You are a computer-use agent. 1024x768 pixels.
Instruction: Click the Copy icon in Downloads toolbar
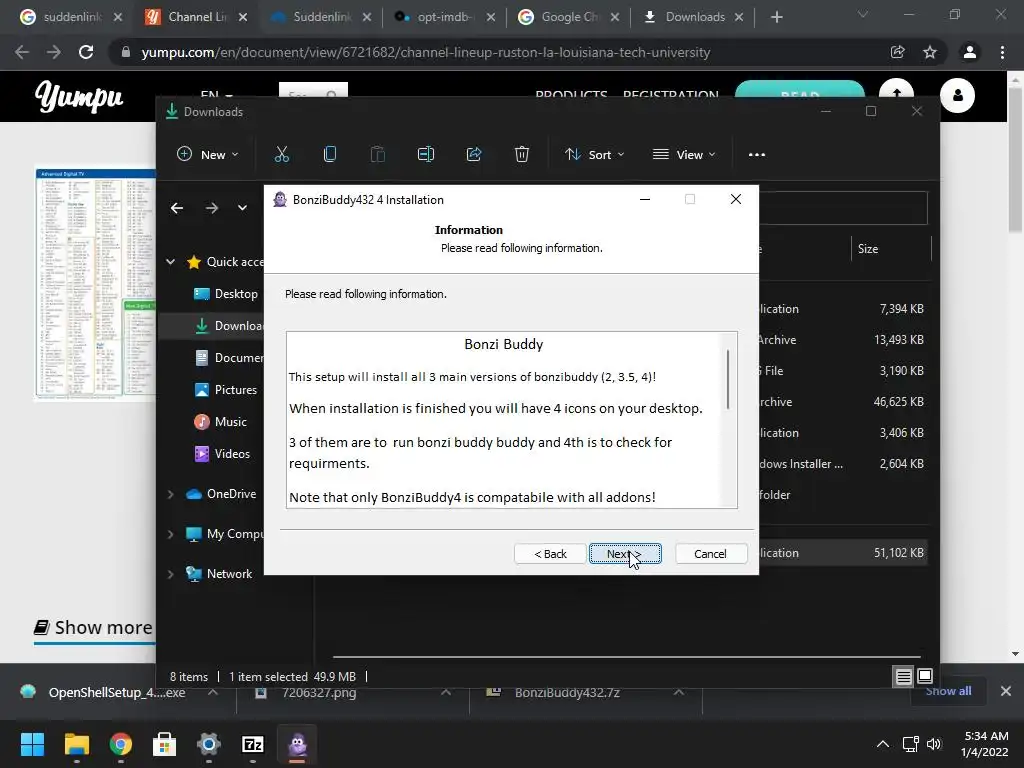click(x=330, y=154)
